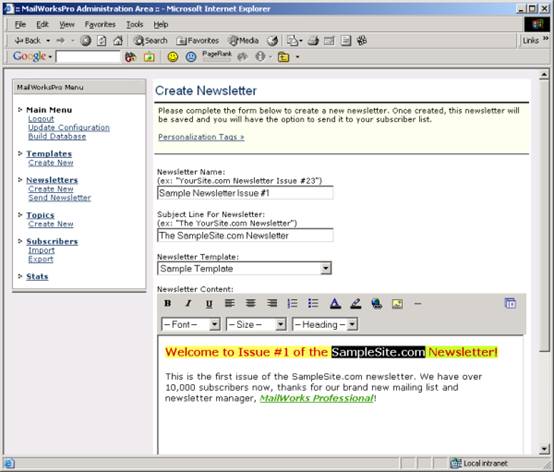Insert a horizontal rule line

(x=418, y=303)
